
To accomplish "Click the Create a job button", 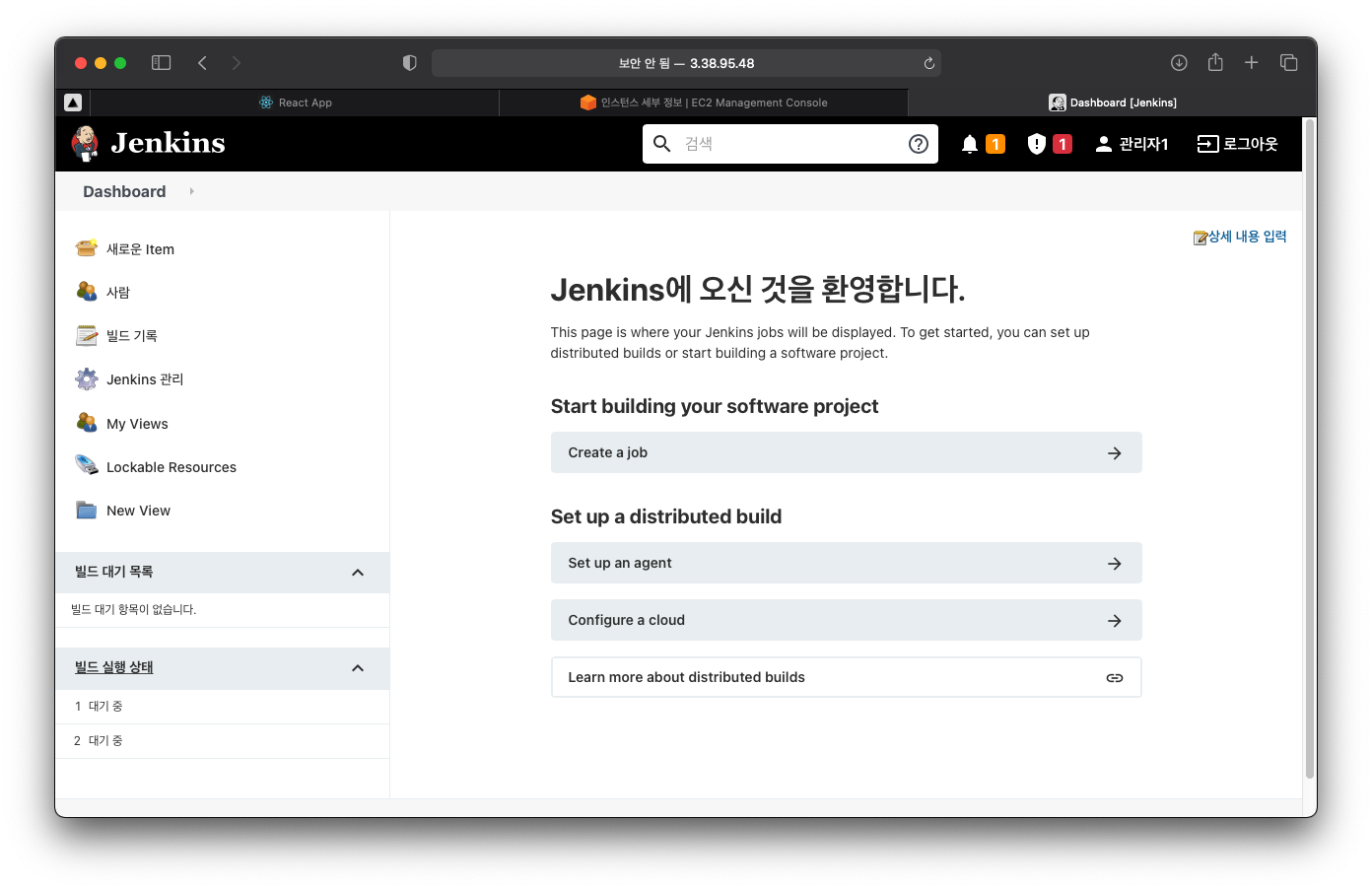I will point(846,452).
